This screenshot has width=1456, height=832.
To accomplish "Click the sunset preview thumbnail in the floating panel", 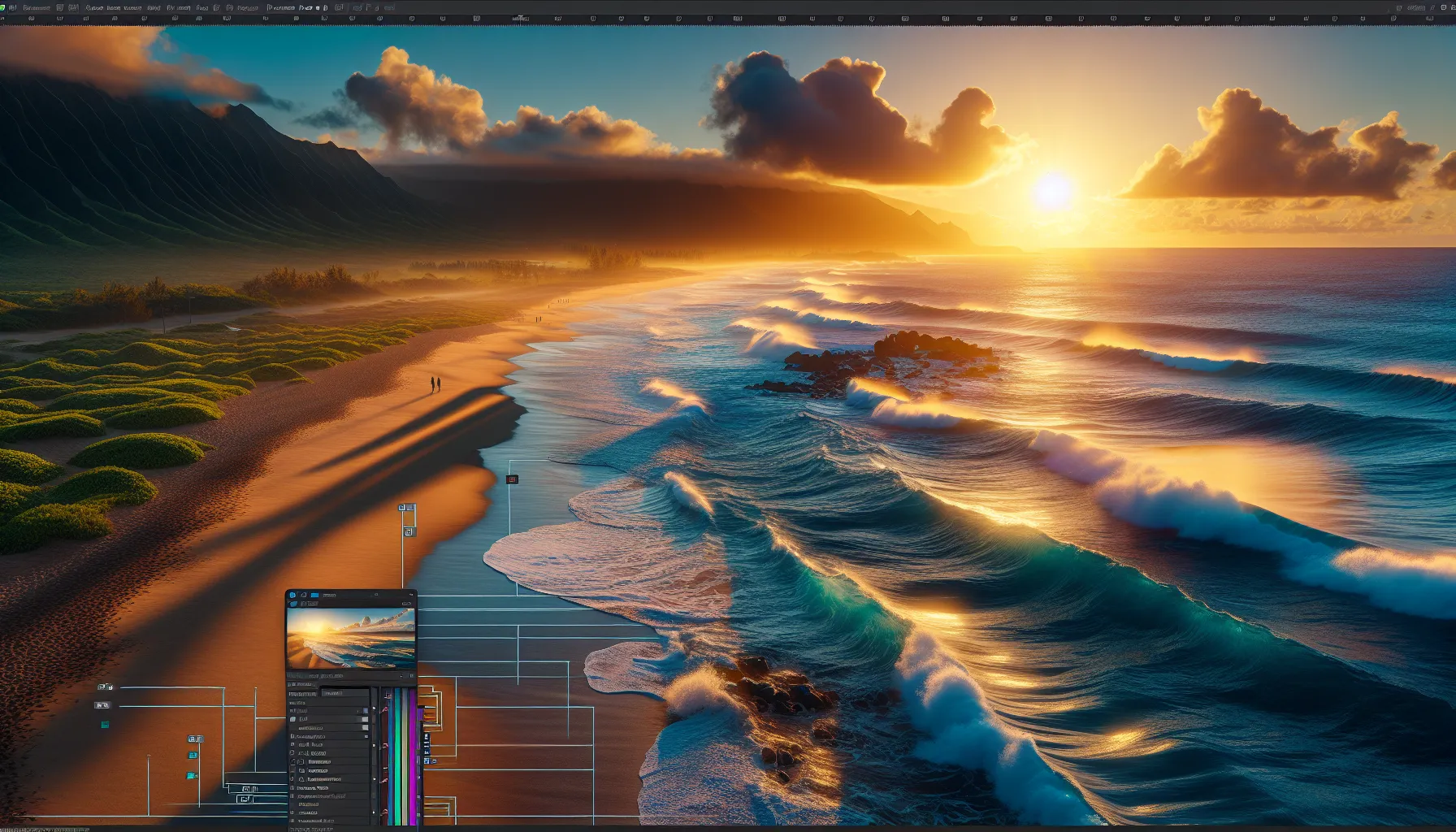I will point(351,642).
